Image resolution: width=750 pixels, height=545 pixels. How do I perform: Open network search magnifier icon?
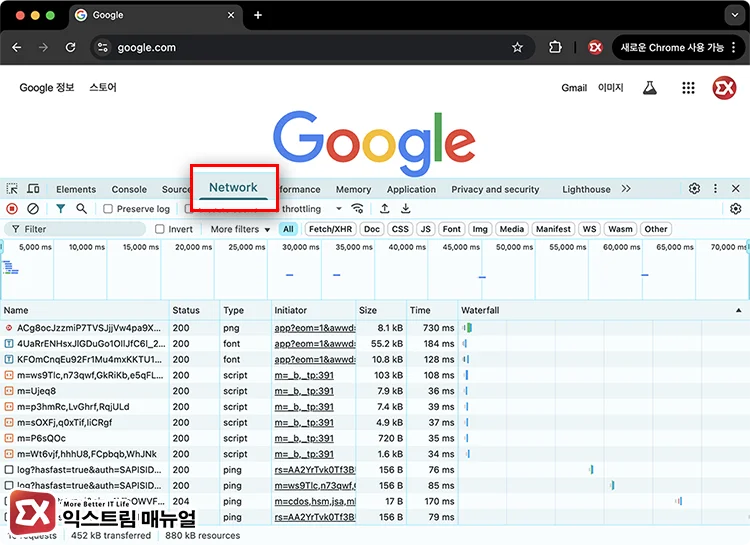(x=82, y=209)
